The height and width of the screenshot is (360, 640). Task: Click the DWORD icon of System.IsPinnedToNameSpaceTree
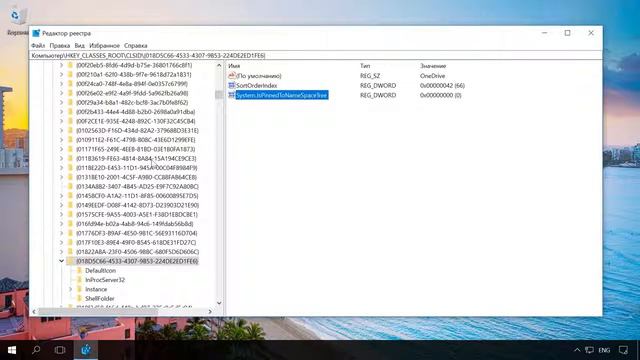tap(232, 95)
